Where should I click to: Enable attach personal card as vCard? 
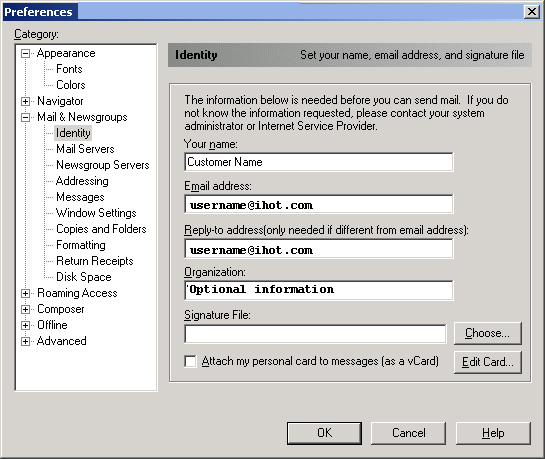click(190, 361)
